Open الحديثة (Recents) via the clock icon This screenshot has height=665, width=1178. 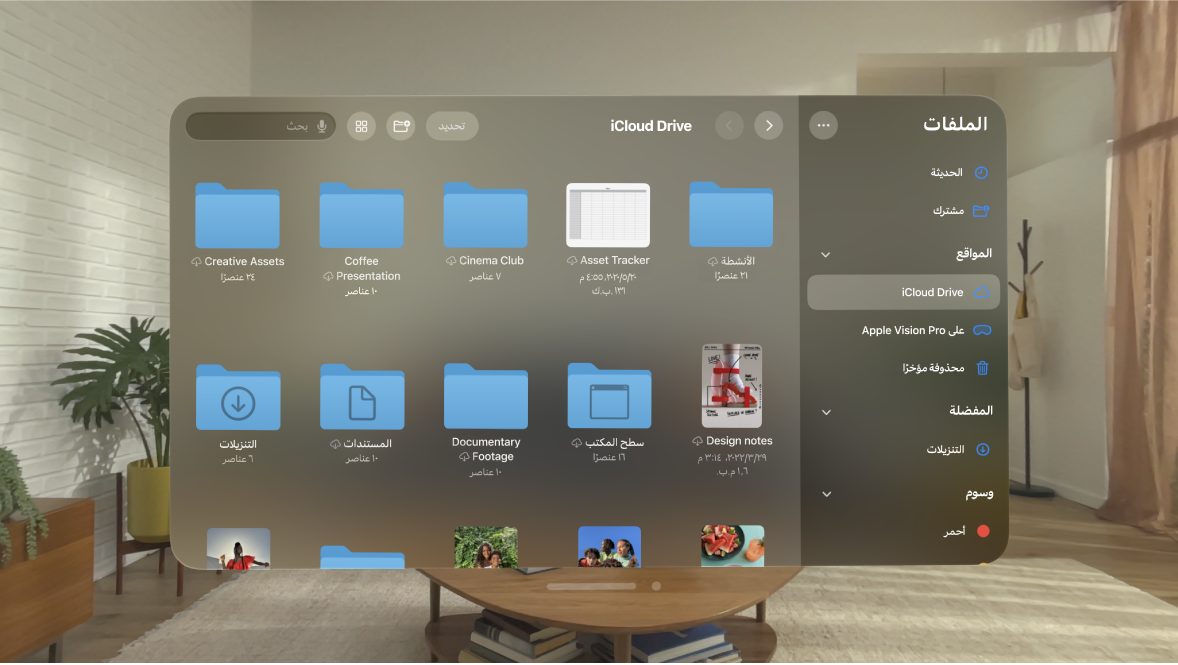tap(981, 172)
